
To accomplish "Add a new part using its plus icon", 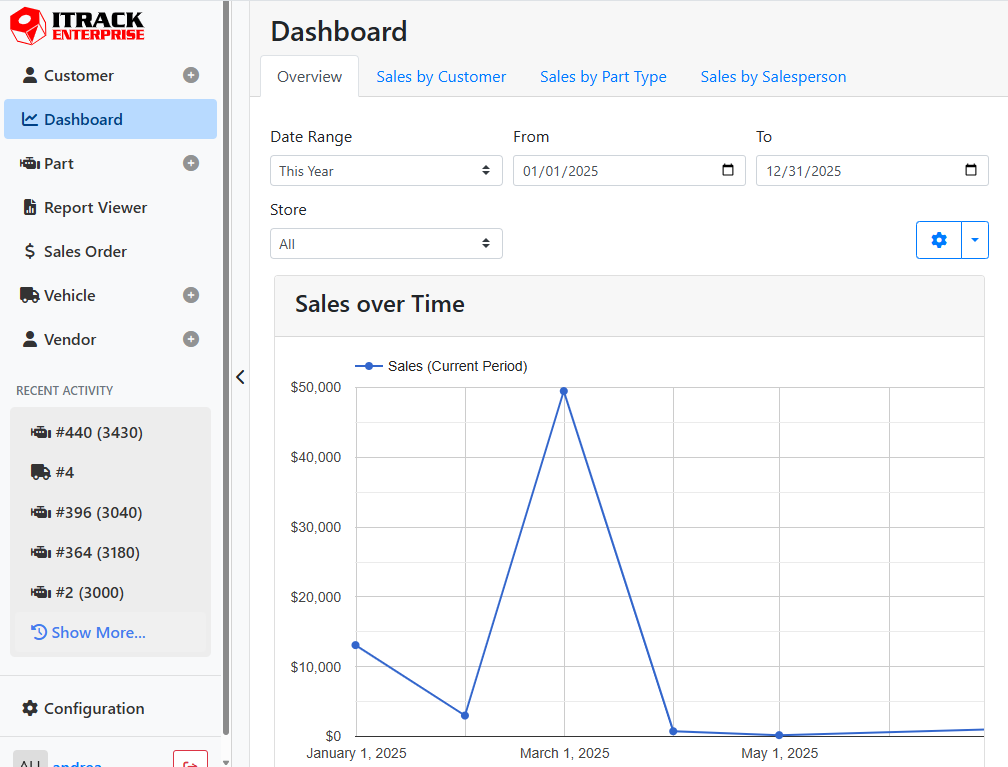I will click(190, 163).
